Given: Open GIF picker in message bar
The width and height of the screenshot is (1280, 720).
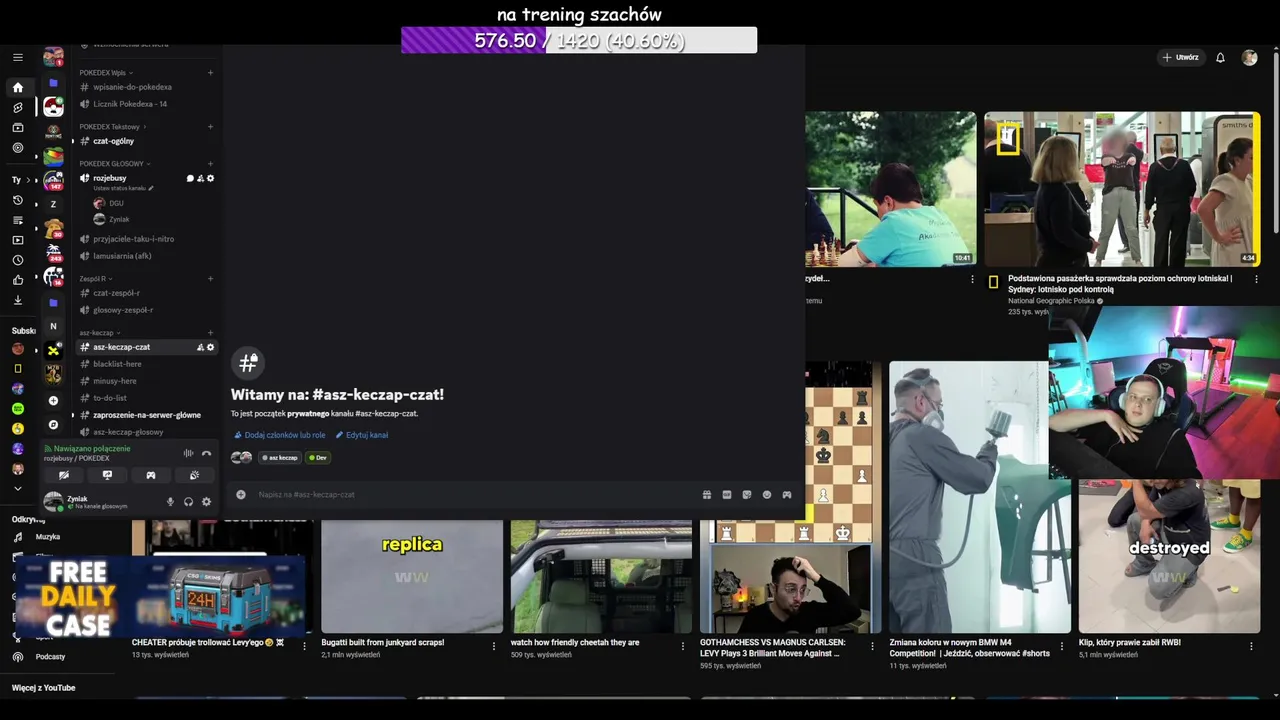Looking at the screenshot, I should [x=727, y=494].
